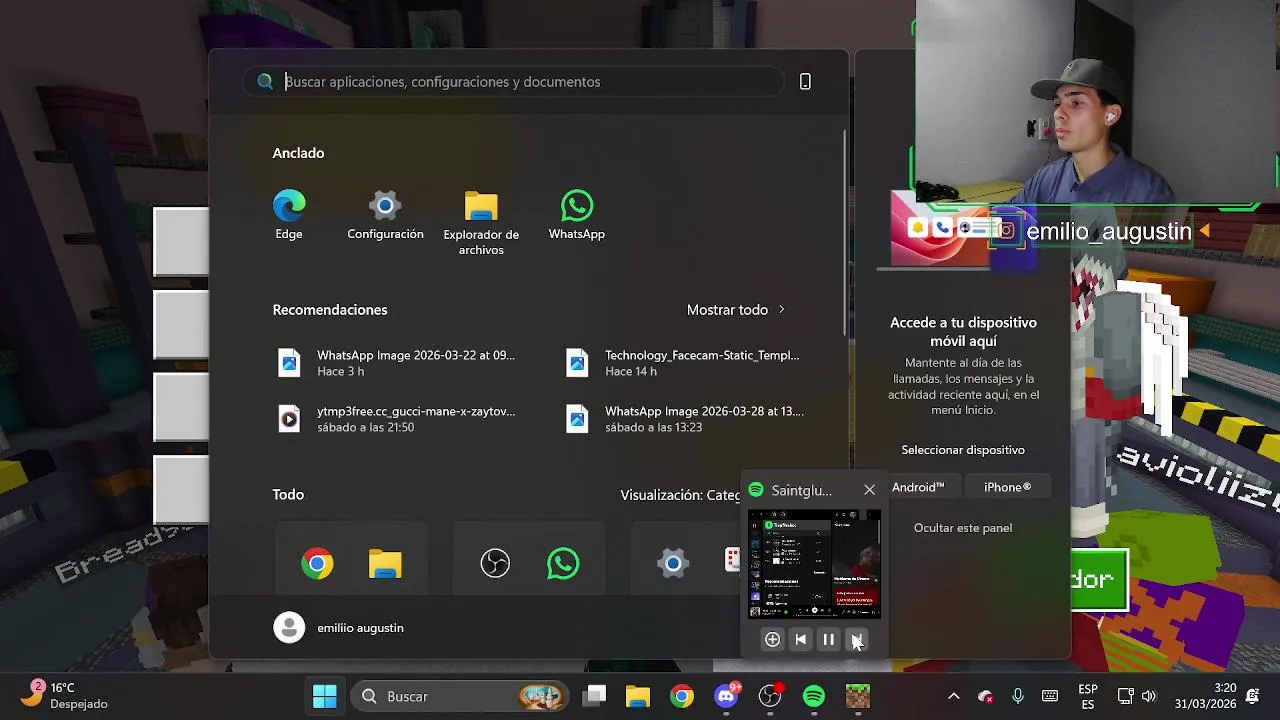Open Technology_Facecam-Static_Templ file
The image size is (1280, 720).
point(685,363)
